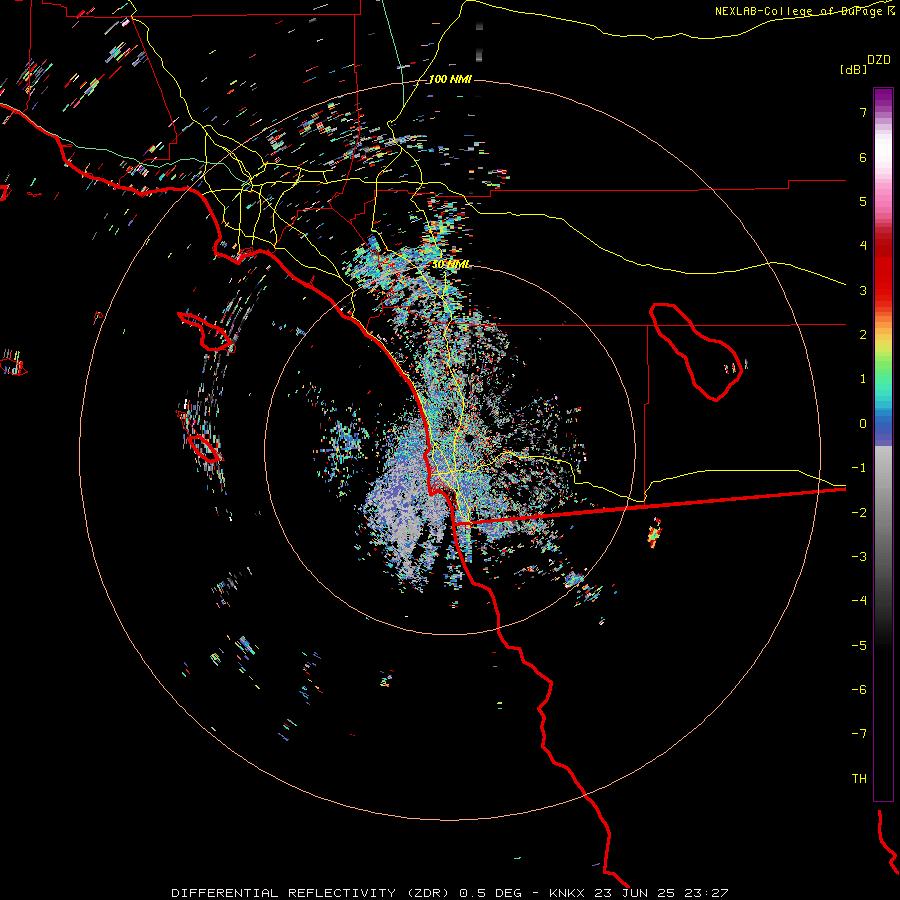This screenshot has height=900, width=900.
Task: Click the DZD product label
Action: pos(879,60)
